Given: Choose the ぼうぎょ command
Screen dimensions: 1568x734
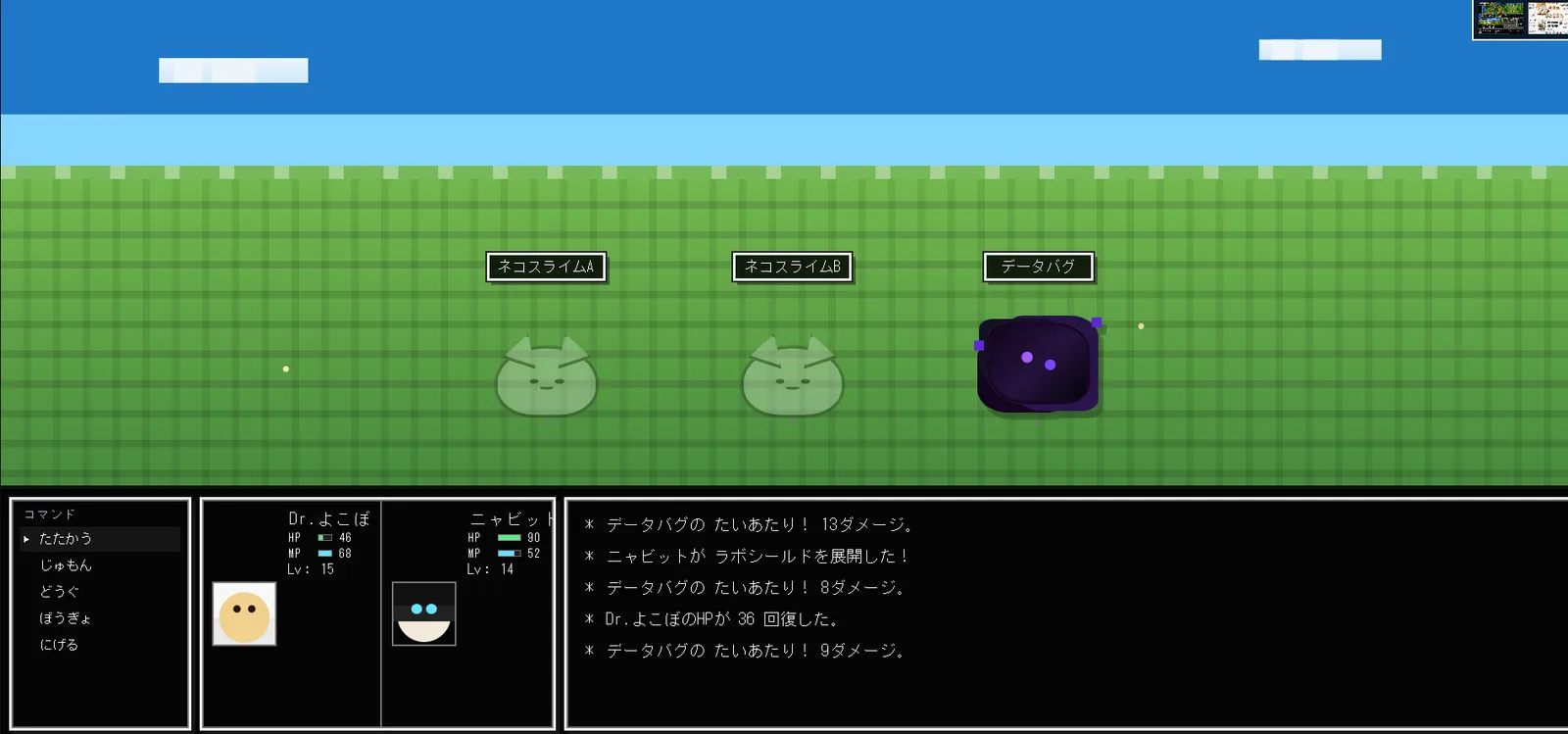Looking at the screenshot, I should point(100,618).
